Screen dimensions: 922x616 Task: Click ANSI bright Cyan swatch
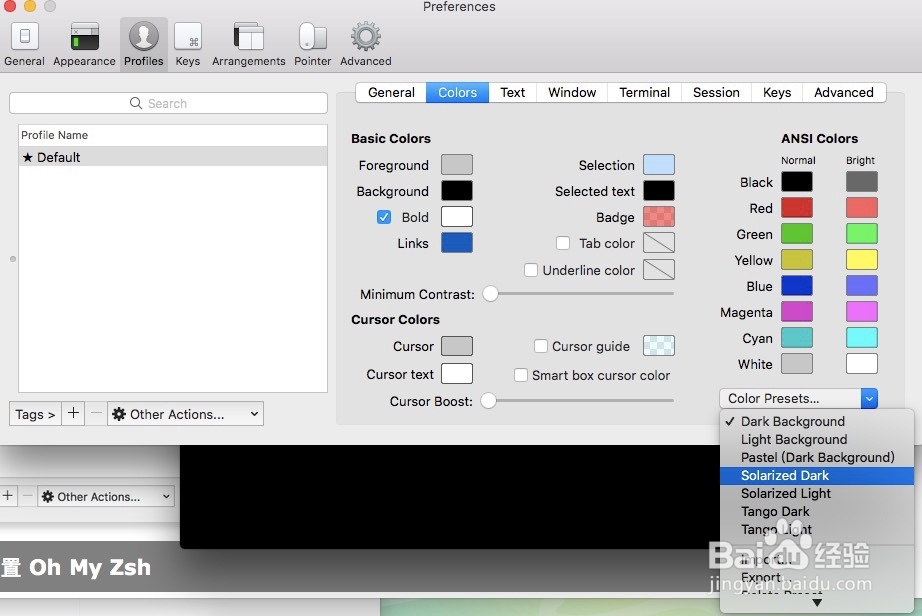pos(861,337)
